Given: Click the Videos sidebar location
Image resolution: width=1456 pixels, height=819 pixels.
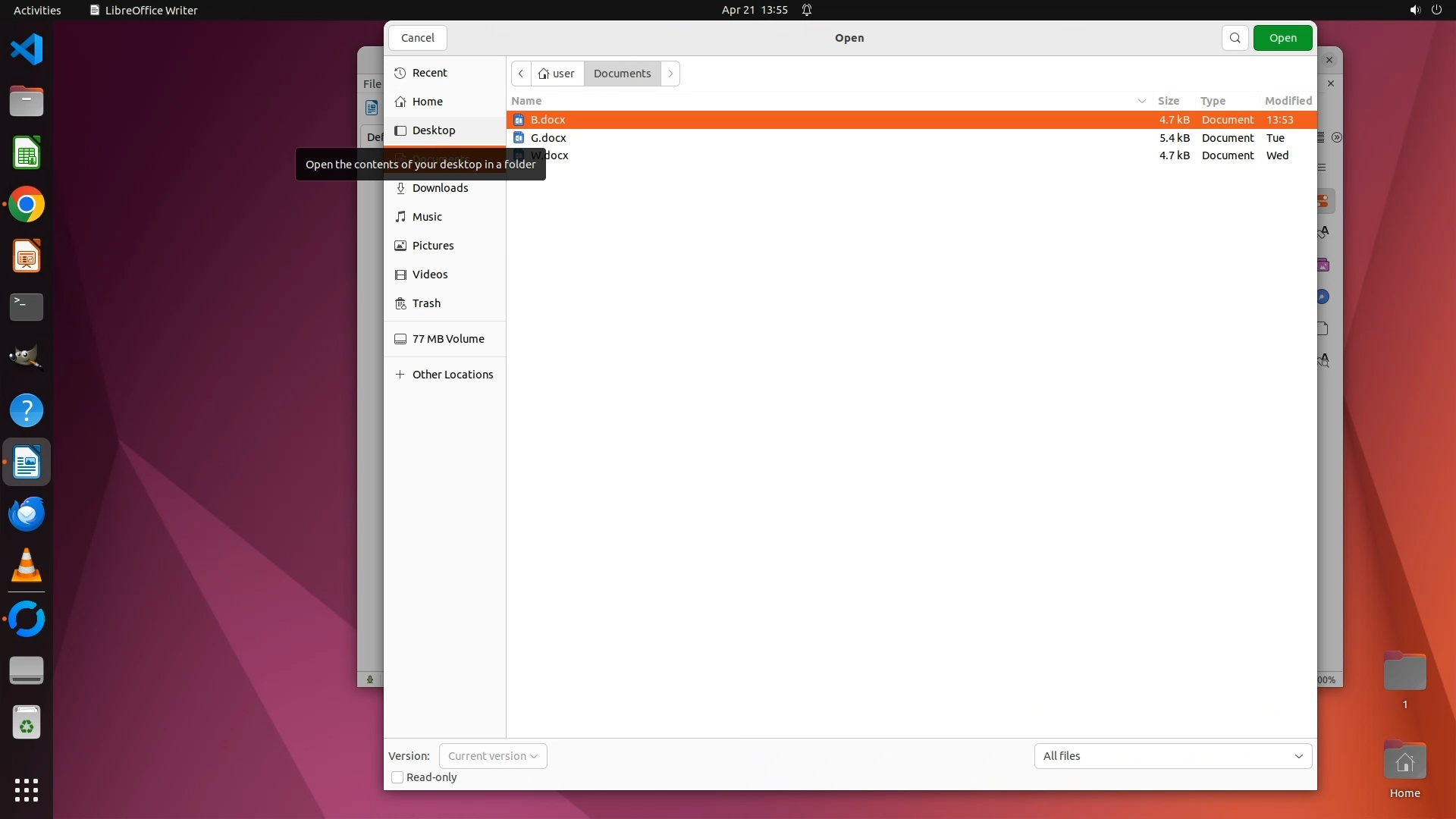Looking at the screenshot, I should 429,275.
